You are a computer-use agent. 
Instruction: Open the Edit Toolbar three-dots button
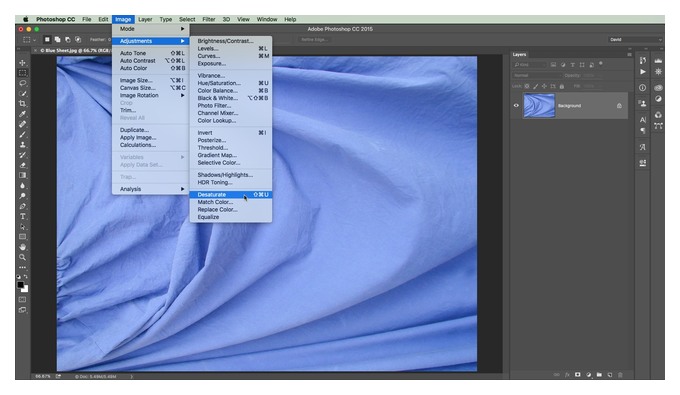pos(23,267)
